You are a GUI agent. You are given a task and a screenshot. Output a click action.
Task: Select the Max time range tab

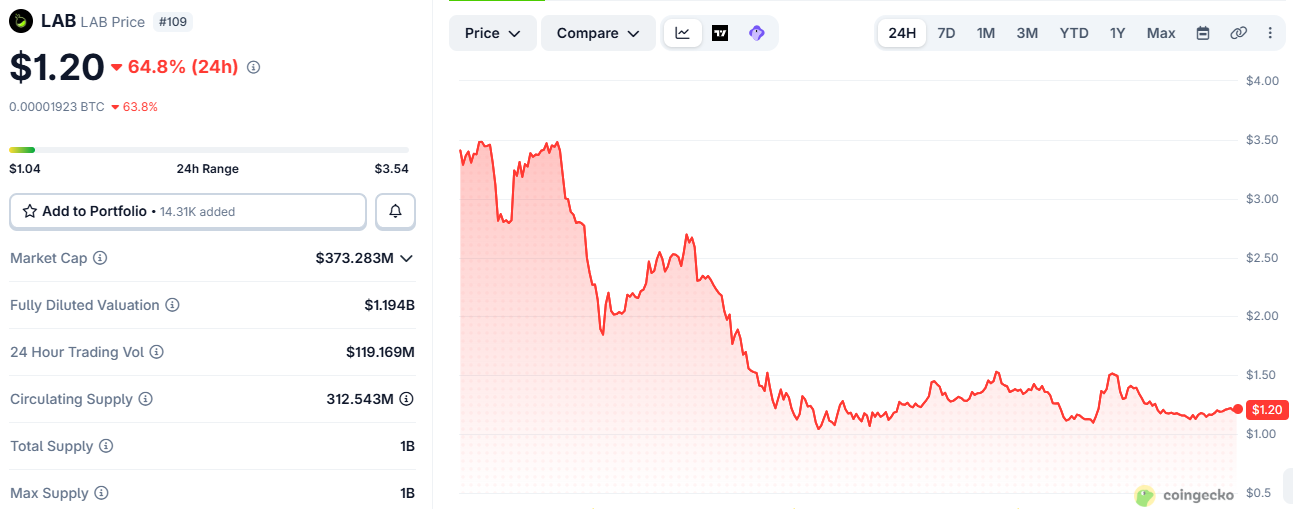click(1161, 33)
